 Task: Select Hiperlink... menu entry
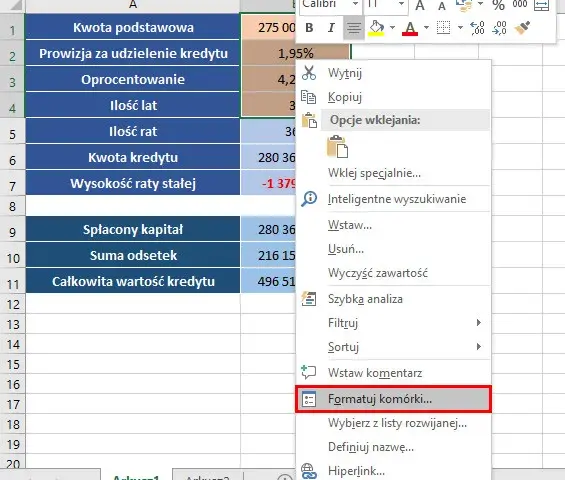pos(393,471)
